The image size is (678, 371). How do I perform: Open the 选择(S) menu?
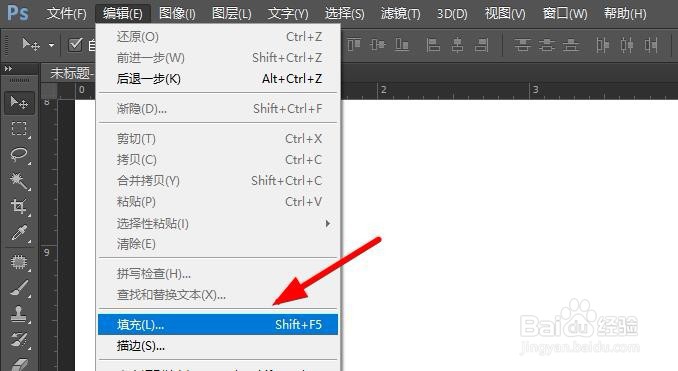pyautogui.click(x=345, y=14)
